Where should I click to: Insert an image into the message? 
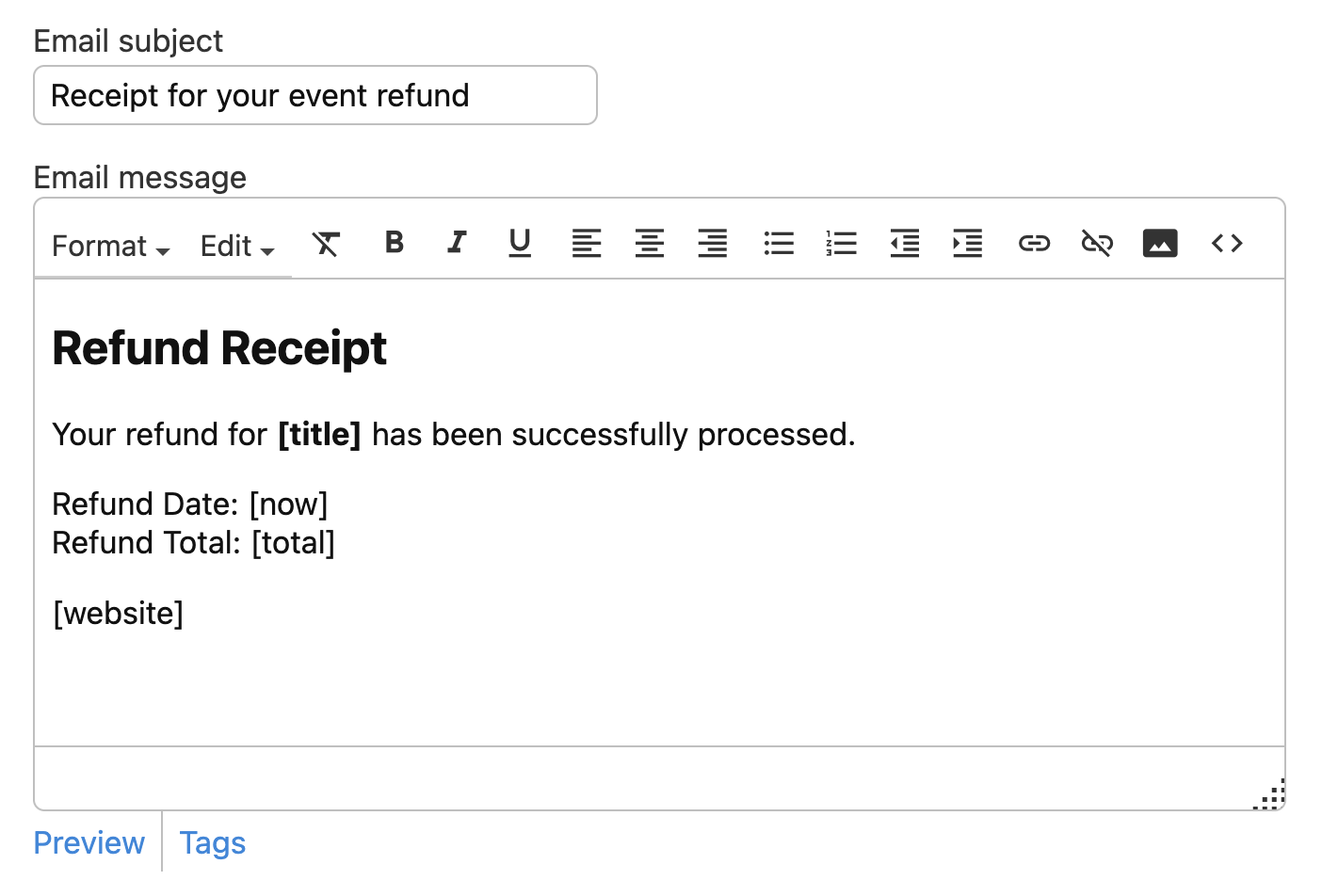[x=1160, y=244]
